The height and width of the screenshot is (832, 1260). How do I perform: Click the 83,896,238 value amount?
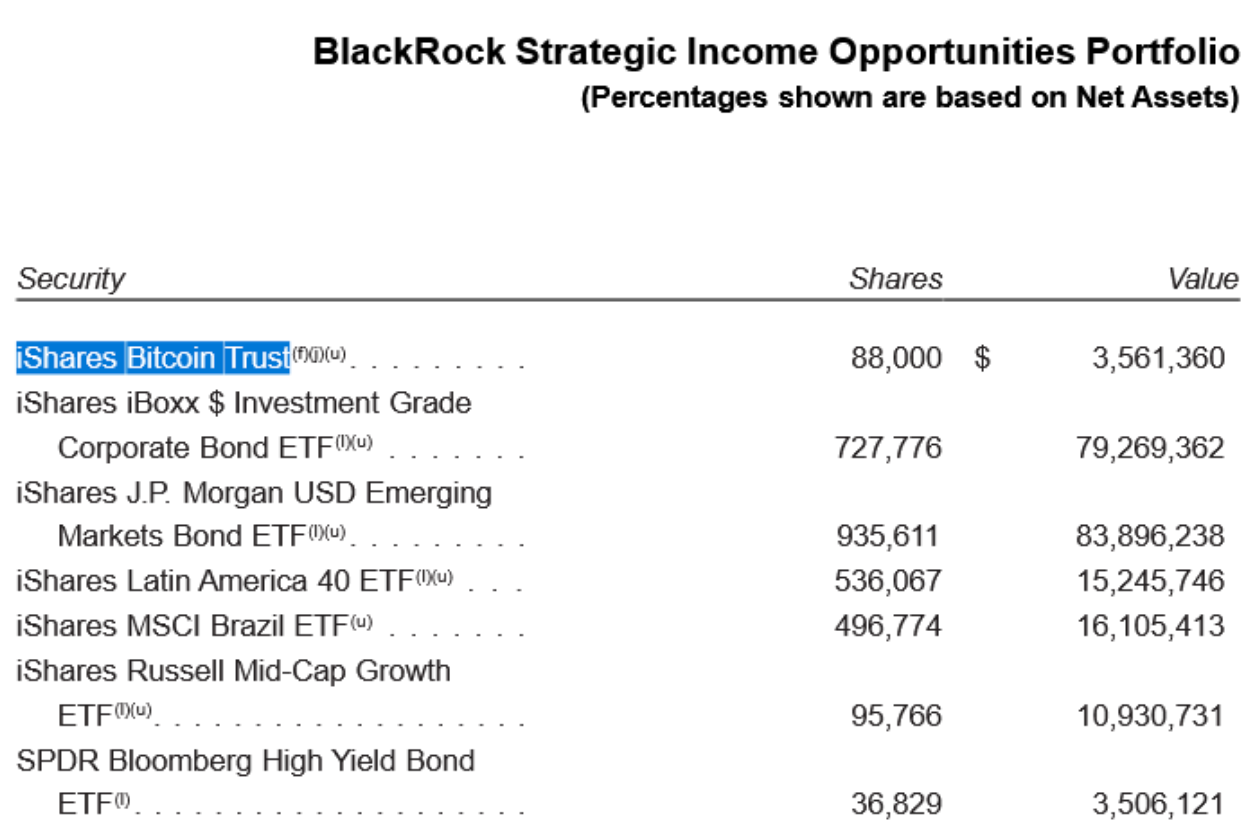click(1149, 536)
